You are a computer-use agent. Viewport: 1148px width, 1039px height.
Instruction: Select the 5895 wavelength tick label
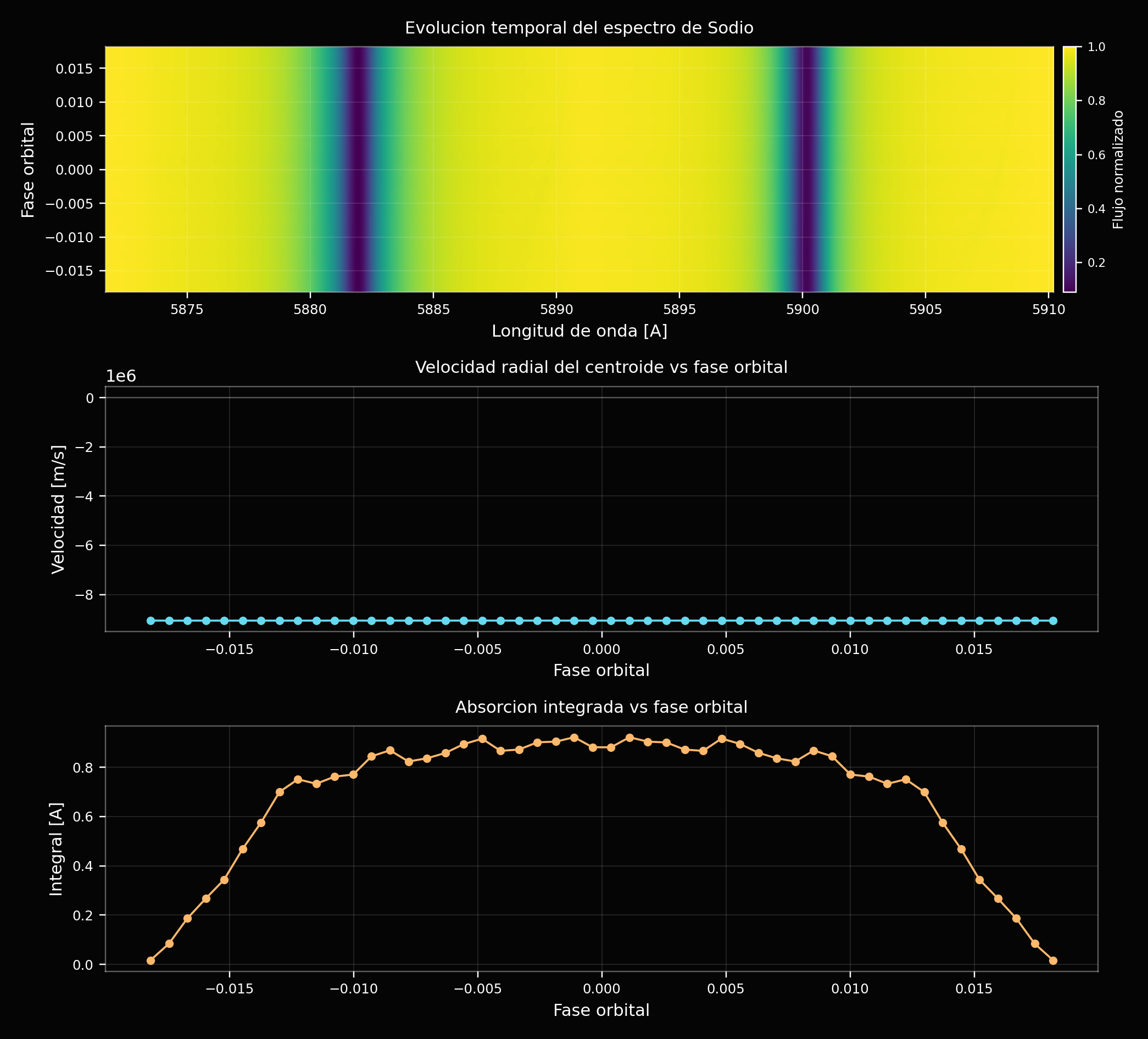[x=679, y=310]
